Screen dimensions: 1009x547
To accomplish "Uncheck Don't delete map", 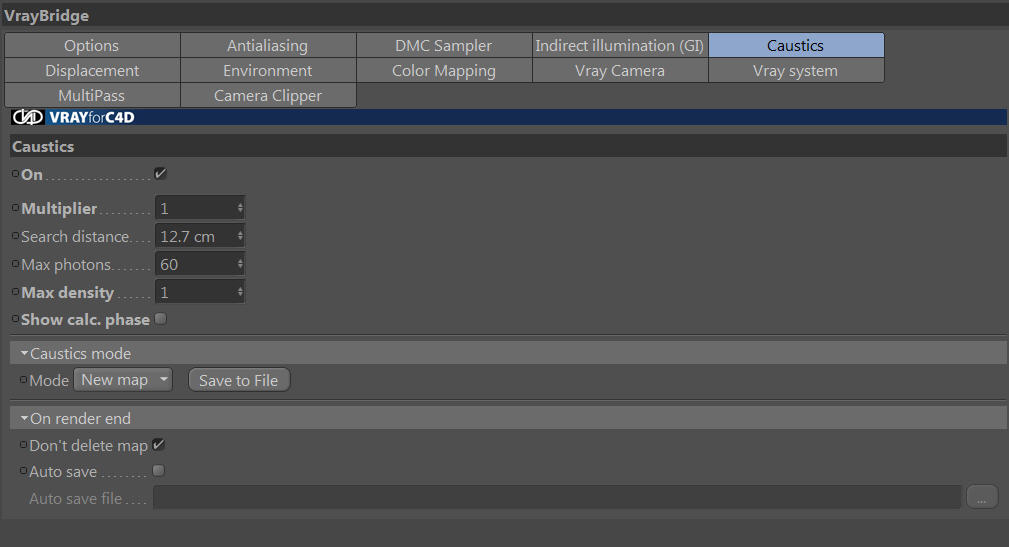I will (158, 445).
